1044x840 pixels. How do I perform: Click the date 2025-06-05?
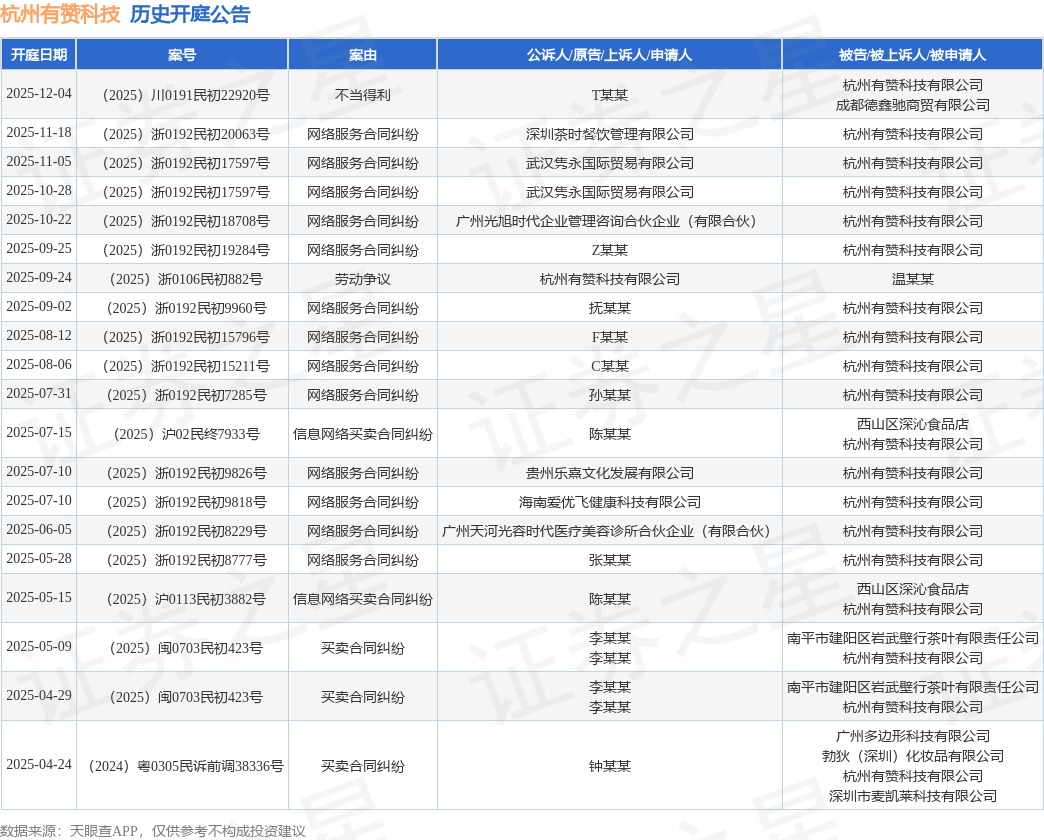39,530
